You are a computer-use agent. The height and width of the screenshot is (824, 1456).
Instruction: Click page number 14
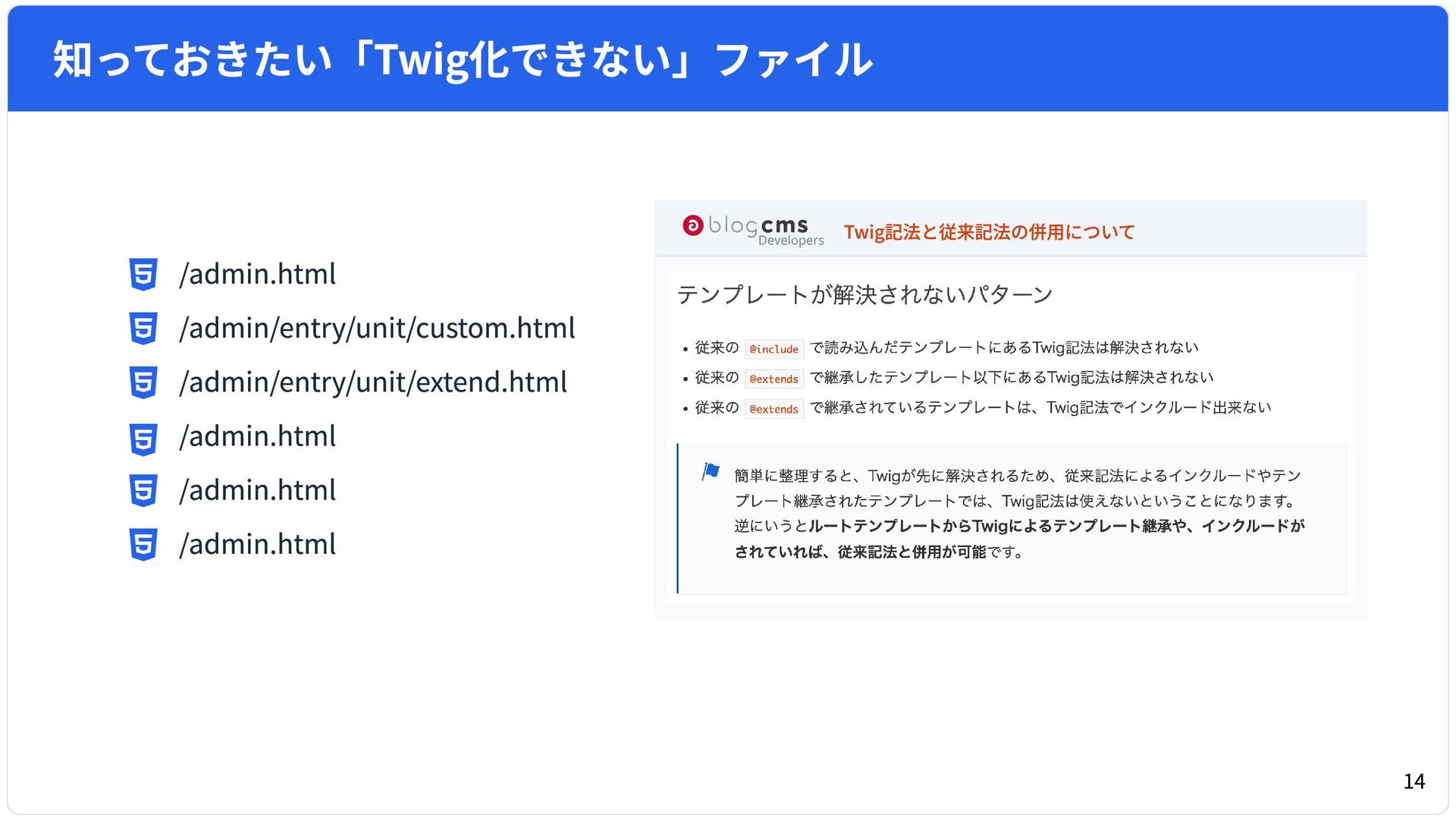tap(1414, 782)
